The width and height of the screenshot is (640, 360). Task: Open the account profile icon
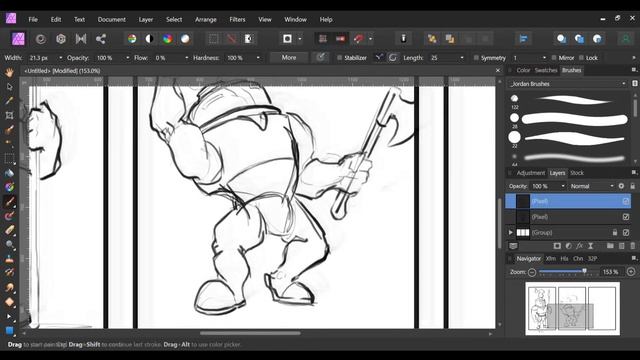[x=625, y=39]
